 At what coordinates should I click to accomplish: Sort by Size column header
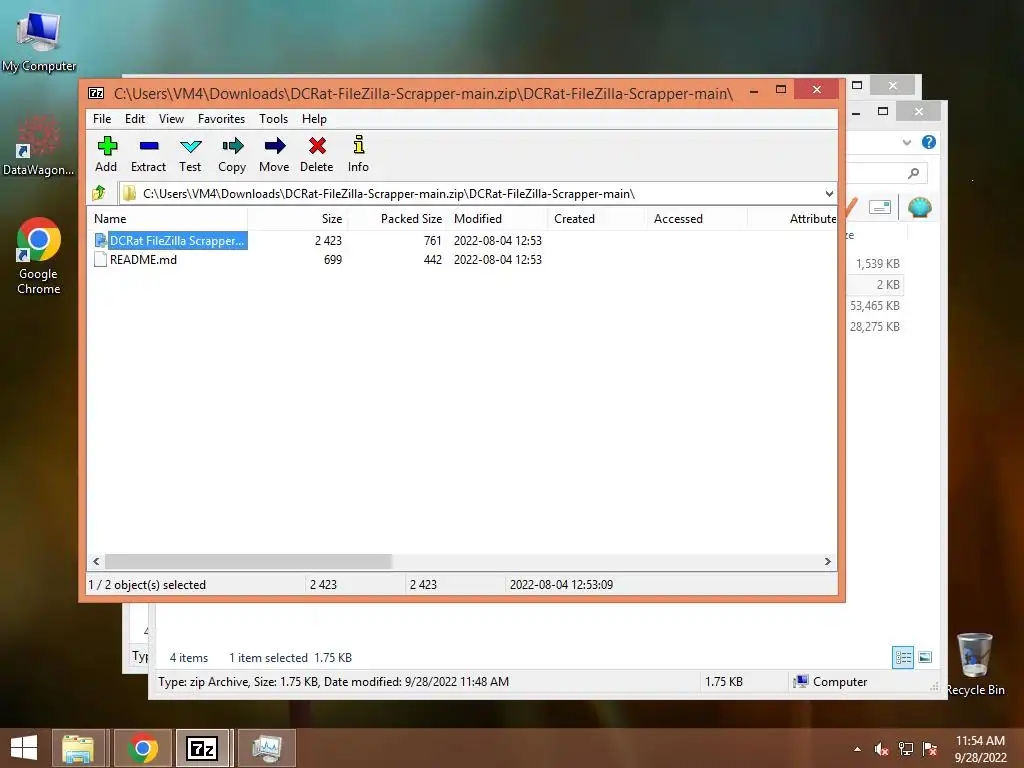297,219
